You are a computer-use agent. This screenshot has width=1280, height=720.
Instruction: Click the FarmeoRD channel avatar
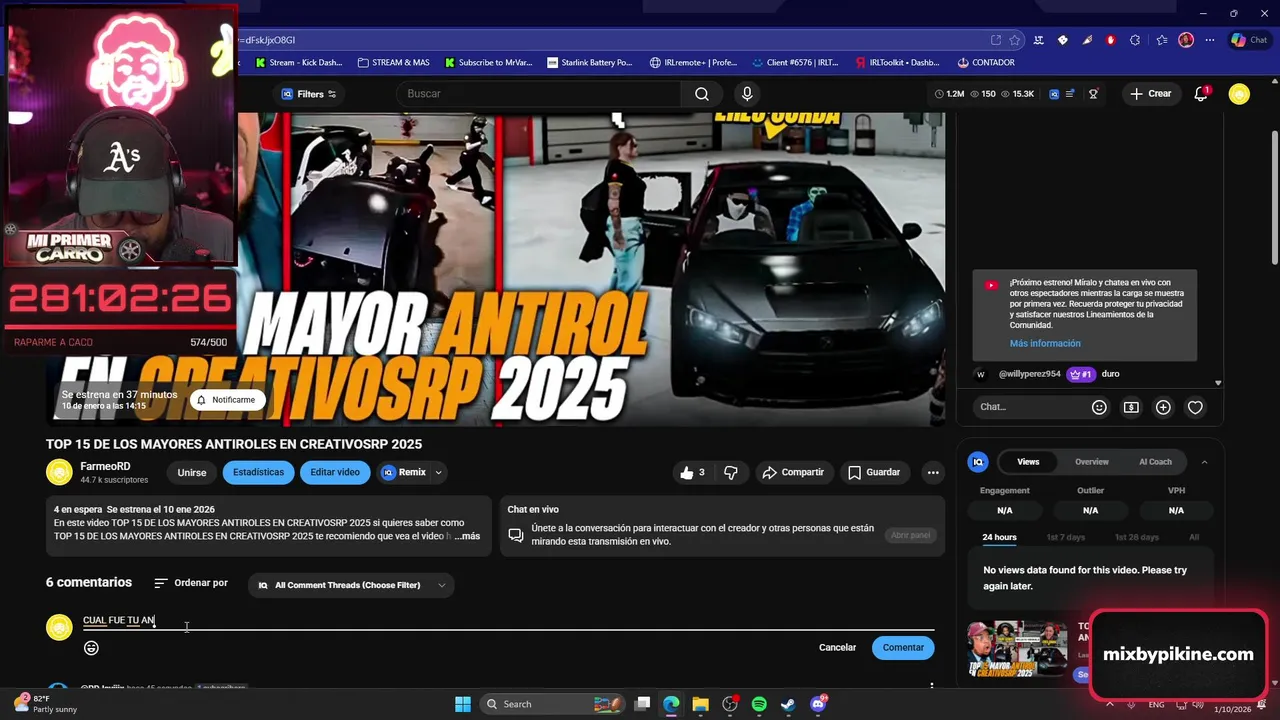(59, 472)
